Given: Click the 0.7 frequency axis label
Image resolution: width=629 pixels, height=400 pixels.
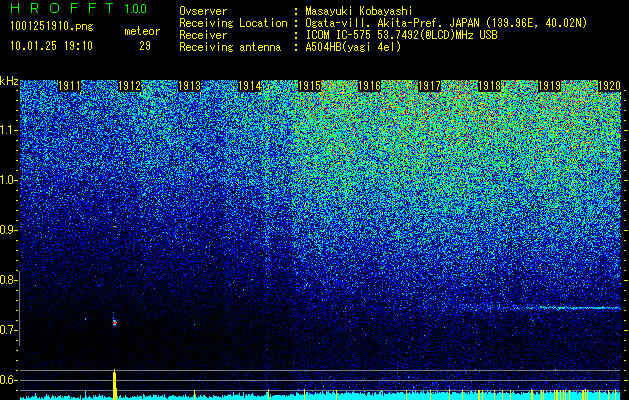Looking at the screenshot, I should [x=8, y=330].
